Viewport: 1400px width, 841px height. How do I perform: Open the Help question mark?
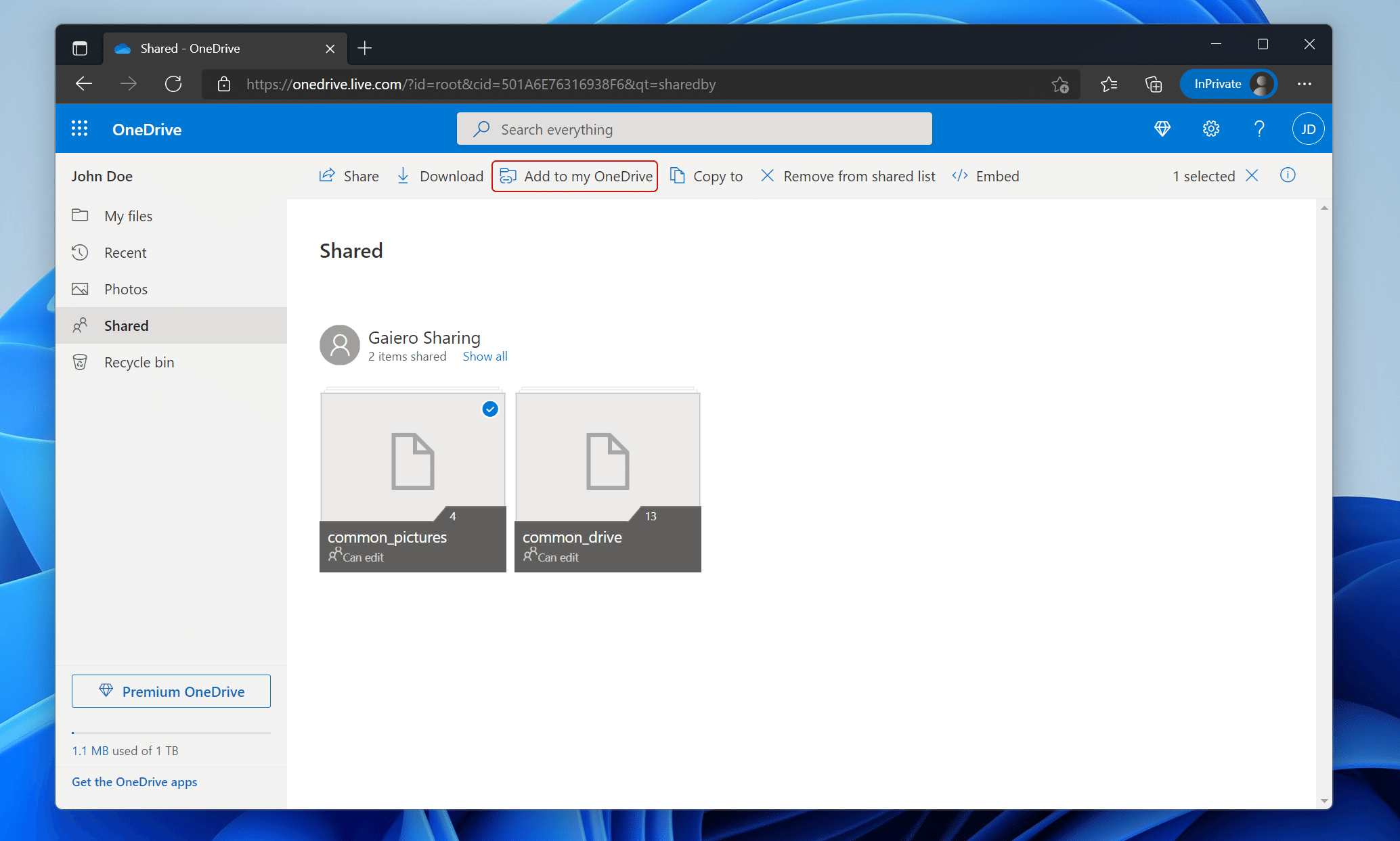click(x=1259, y=129)
